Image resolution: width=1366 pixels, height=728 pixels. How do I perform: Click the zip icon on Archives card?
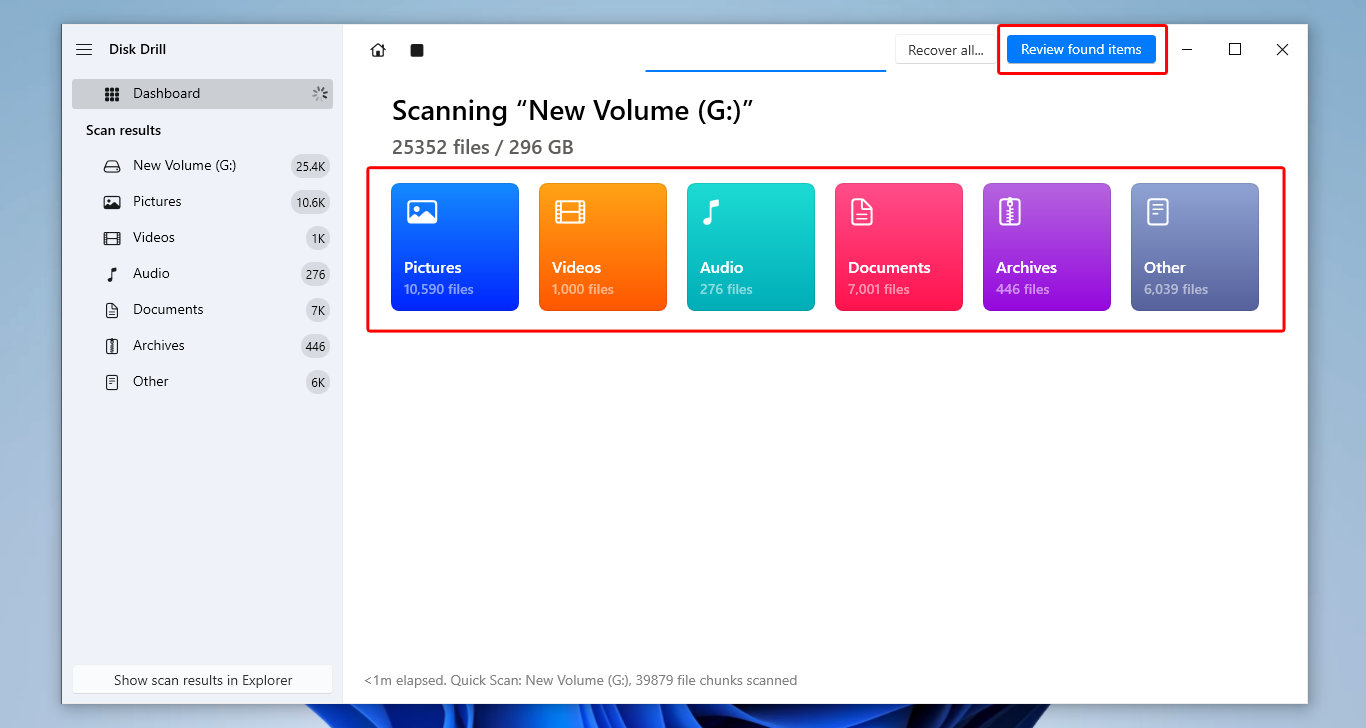(1010, 212)
